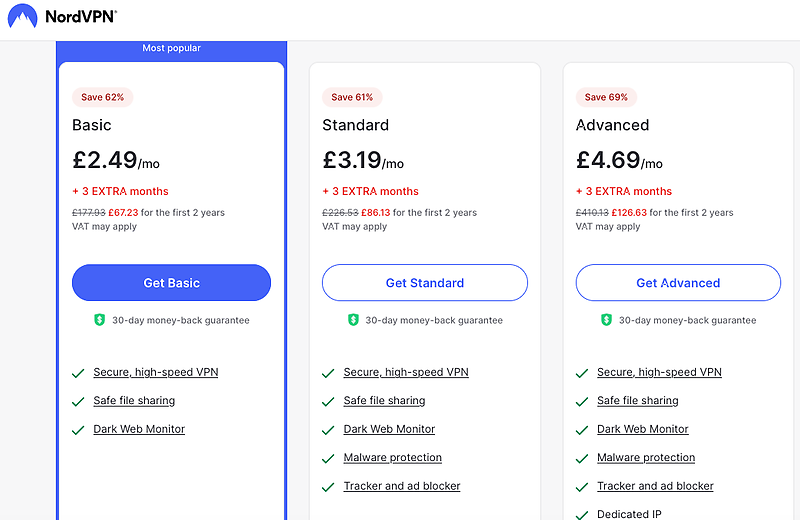Open Secure, high-speed VPN link in Basic
The height and width of the screenshot is (520, 800).
[x=155, y=372]
